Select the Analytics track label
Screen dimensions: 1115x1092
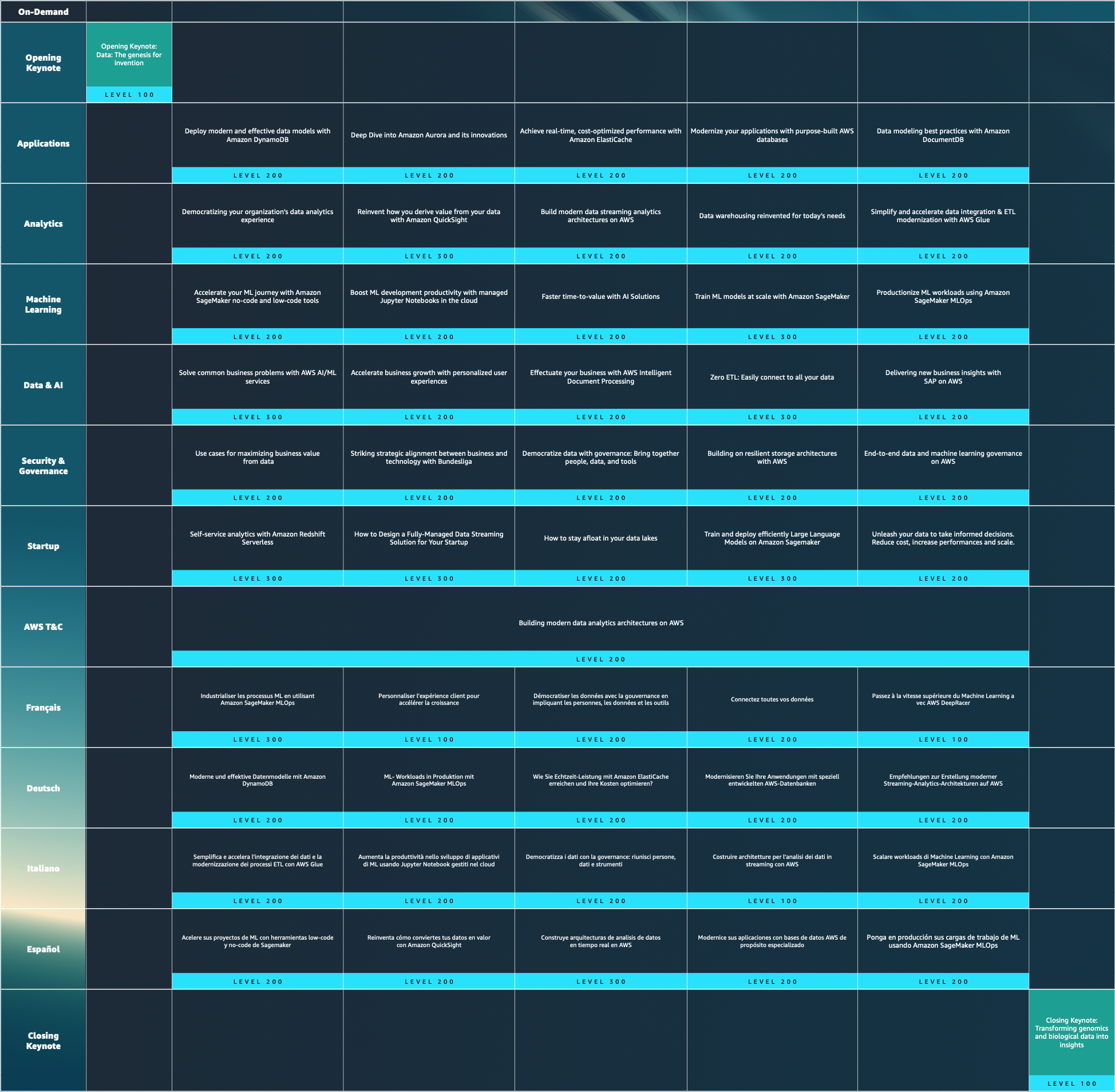43,224
